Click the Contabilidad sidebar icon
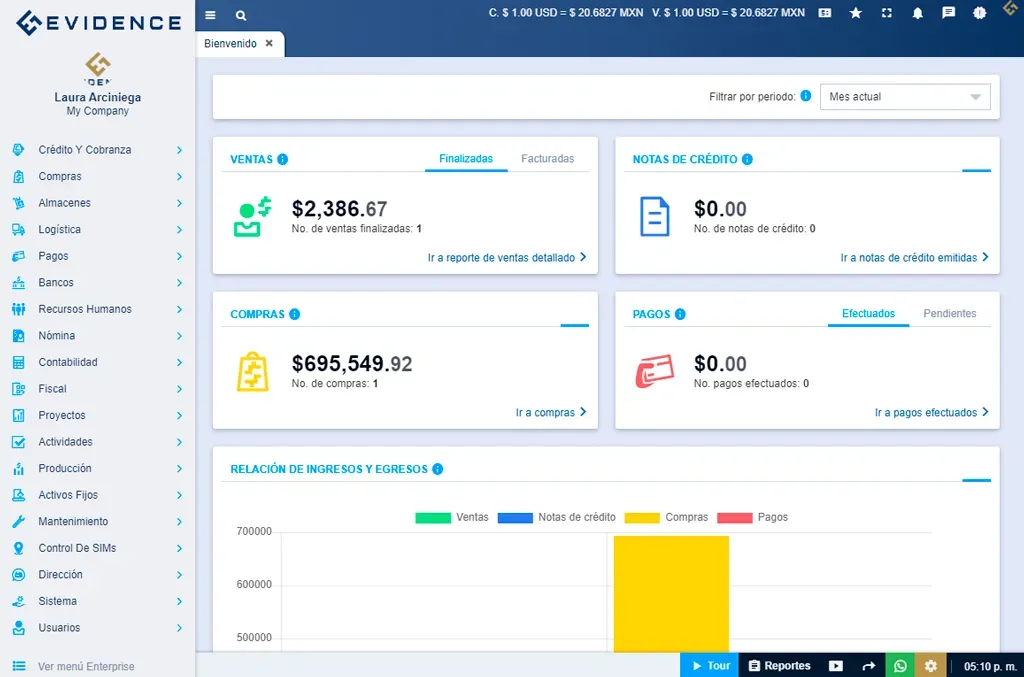Viewport: 1024px width, 677px height. (18, 362)
